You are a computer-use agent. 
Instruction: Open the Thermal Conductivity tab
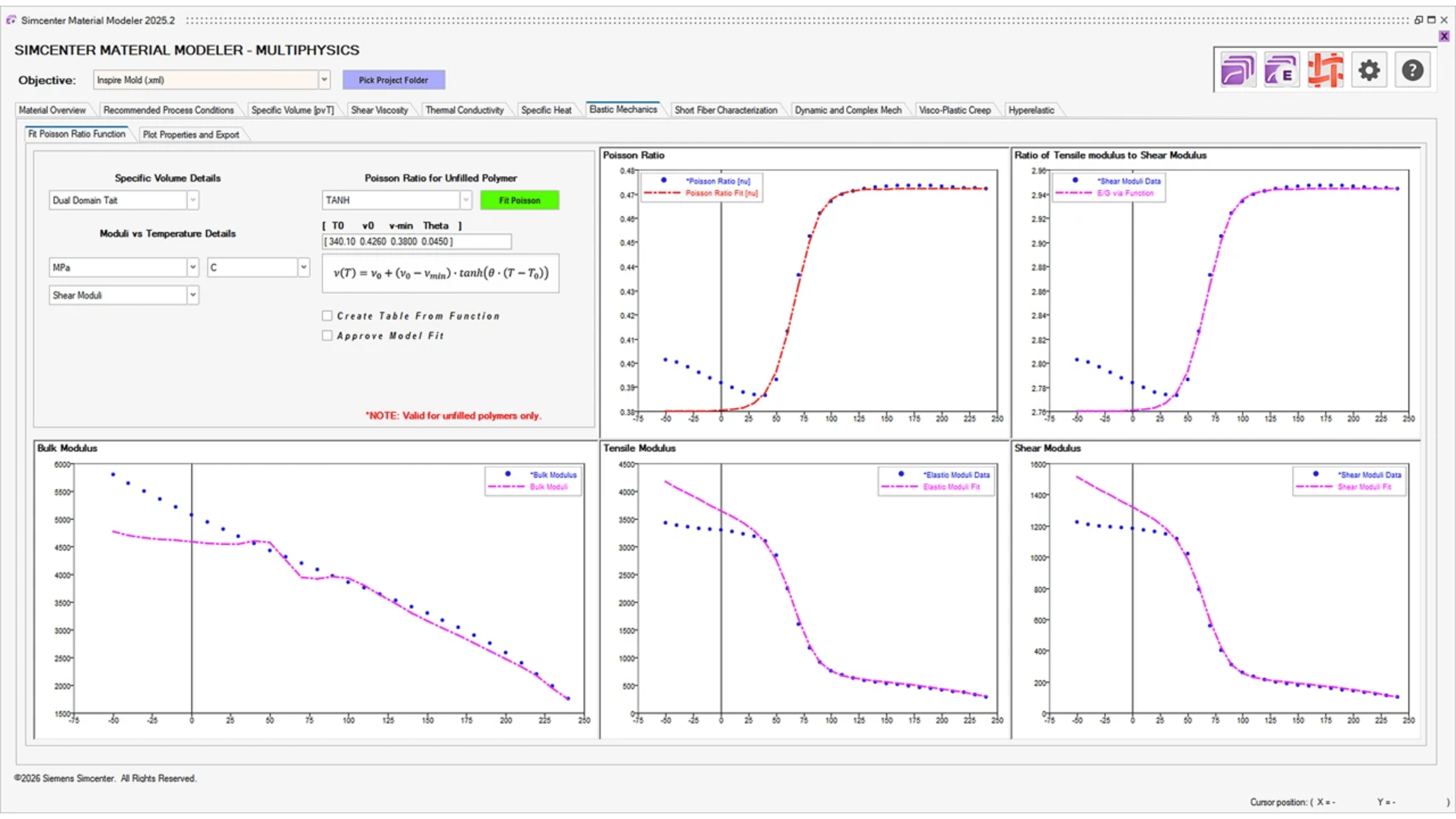(x=465, y=110)
